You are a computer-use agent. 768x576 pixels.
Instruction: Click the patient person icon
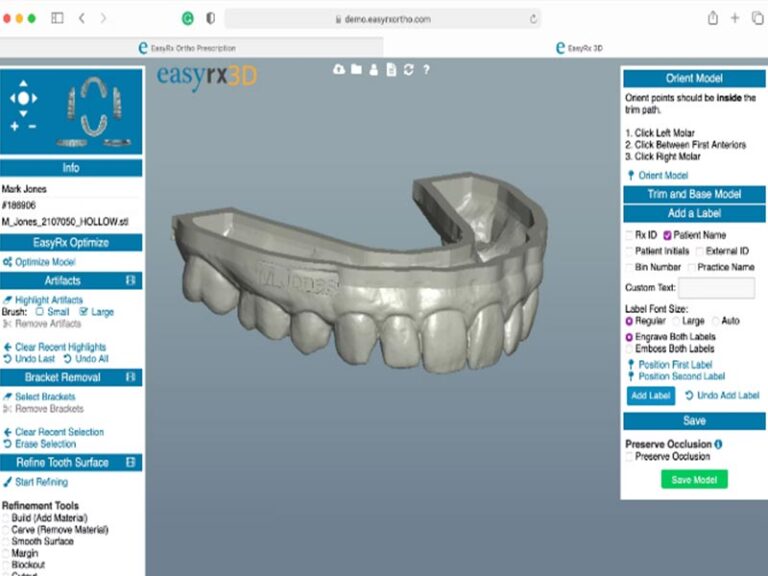click(x=374, y=70)
